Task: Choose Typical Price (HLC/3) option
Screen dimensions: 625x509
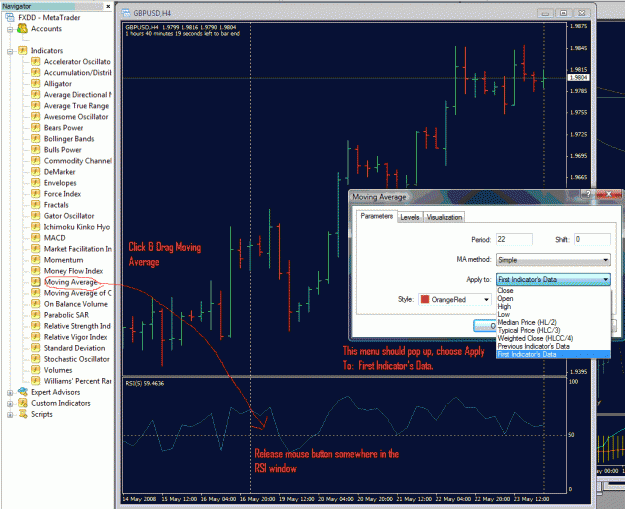Action: pyautogui.click(x=553, y=330)
